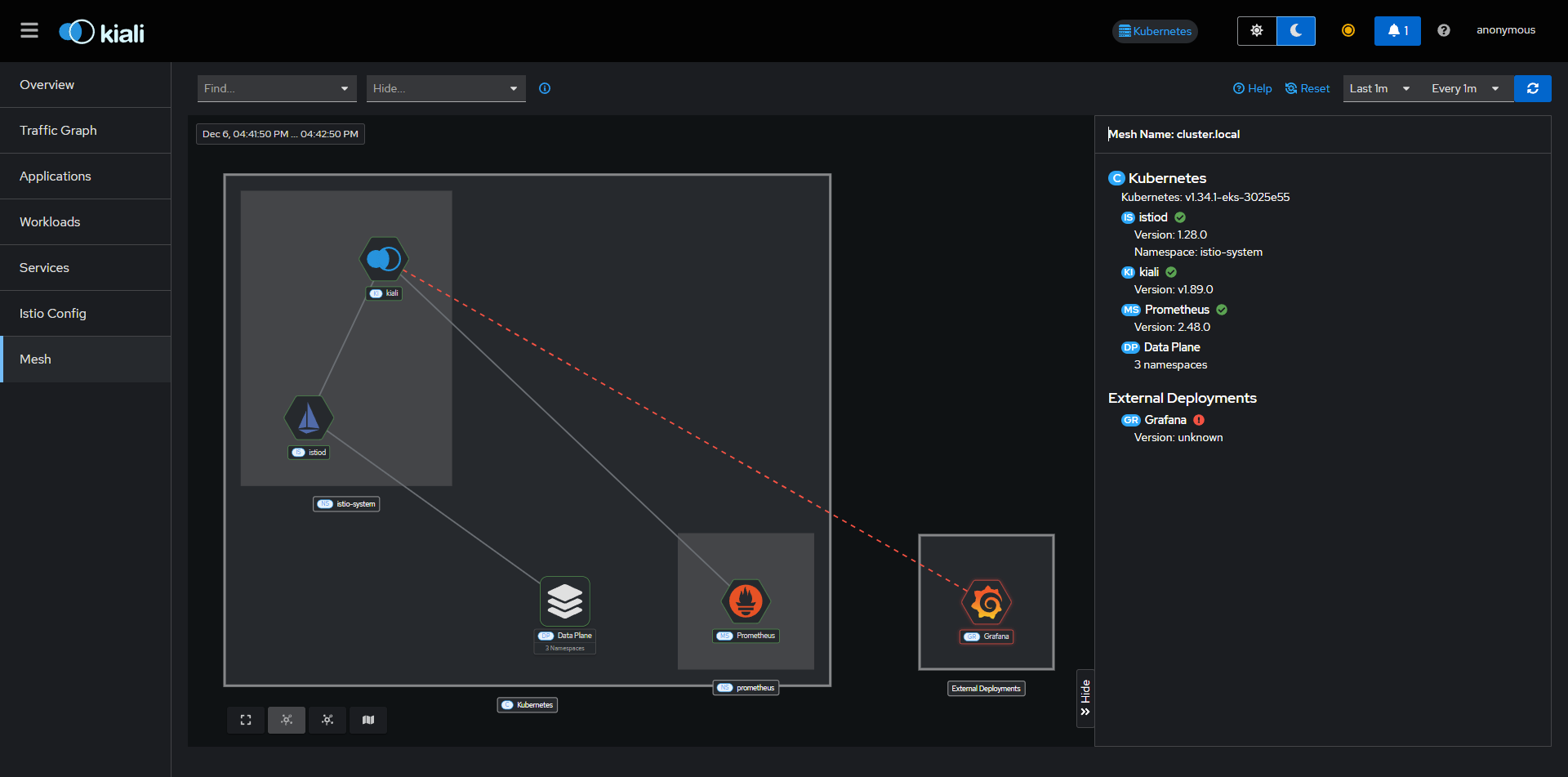Viewport: 1568px width, 777px height.
Task: Open the mini-map toggle icon below the graph
Action: coord(368,720)
